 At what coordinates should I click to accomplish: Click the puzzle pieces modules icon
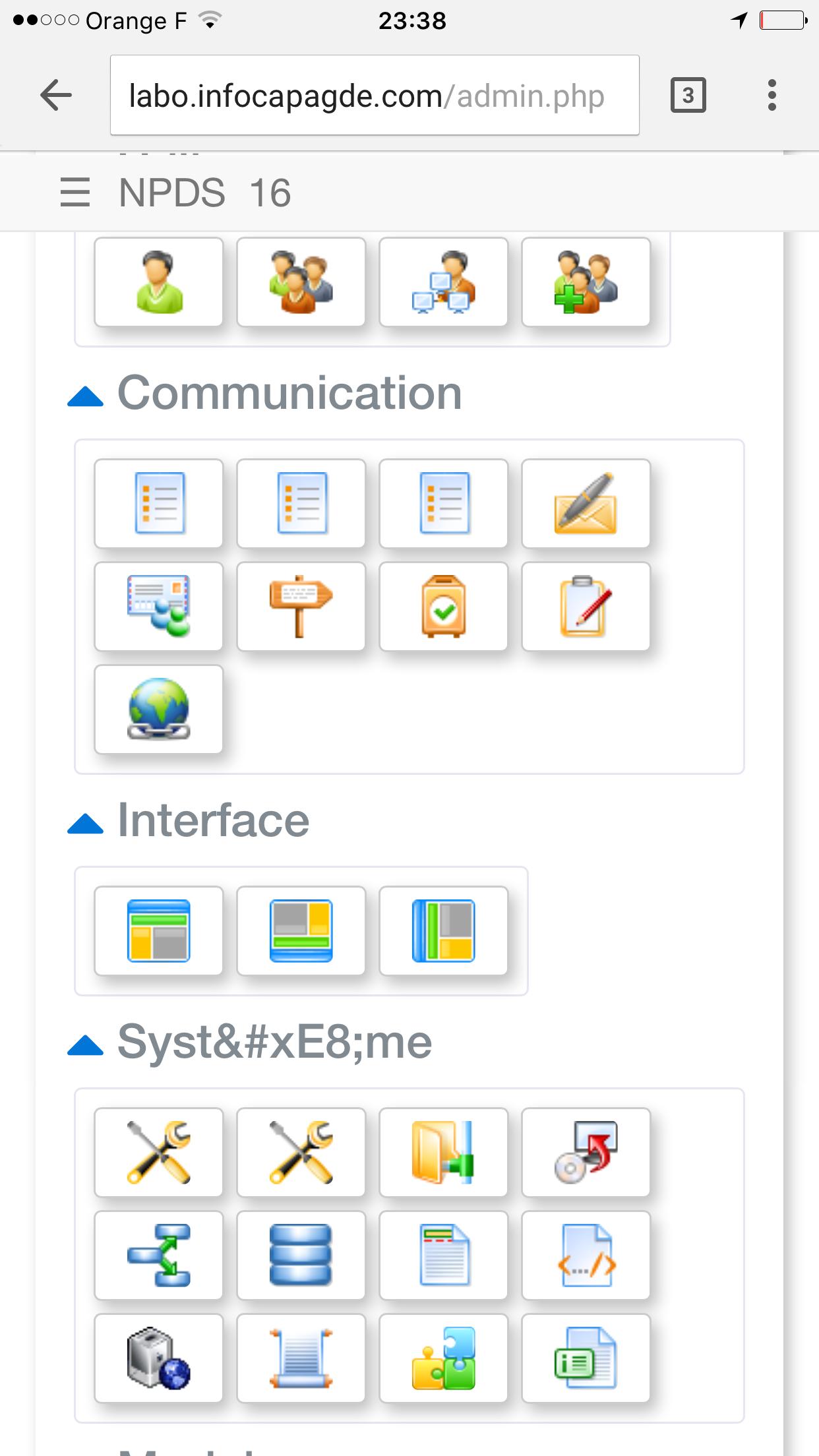[x=443, y=1358]
